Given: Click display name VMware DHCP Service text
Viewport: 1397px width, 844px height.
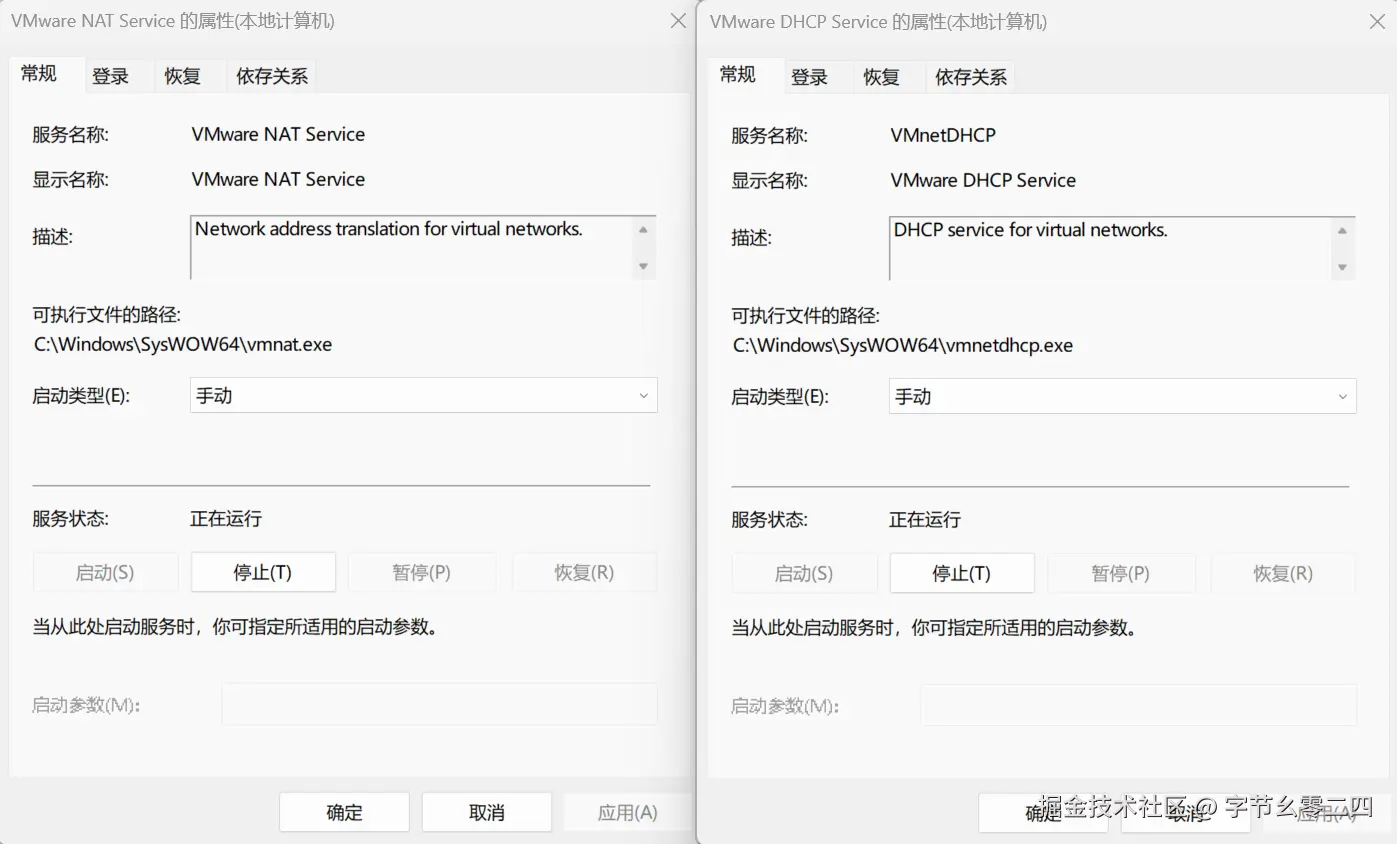Looking at the screenshot, I should 983,180.
